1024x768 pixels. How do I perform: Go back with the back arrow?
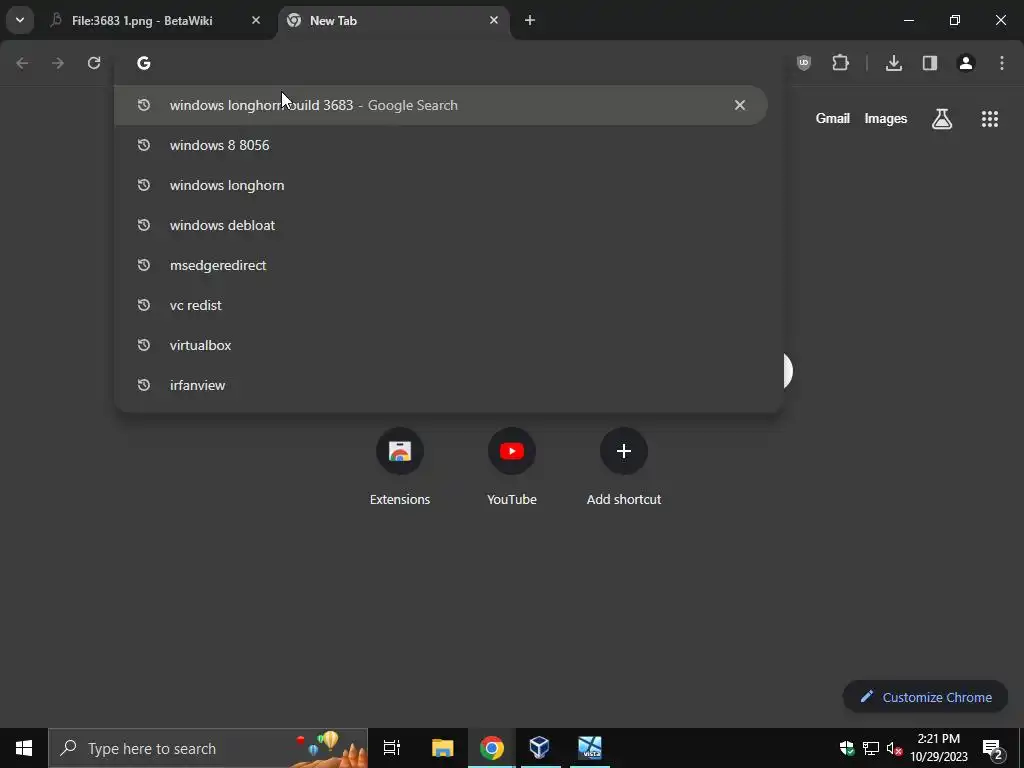(x=22, y=63)
